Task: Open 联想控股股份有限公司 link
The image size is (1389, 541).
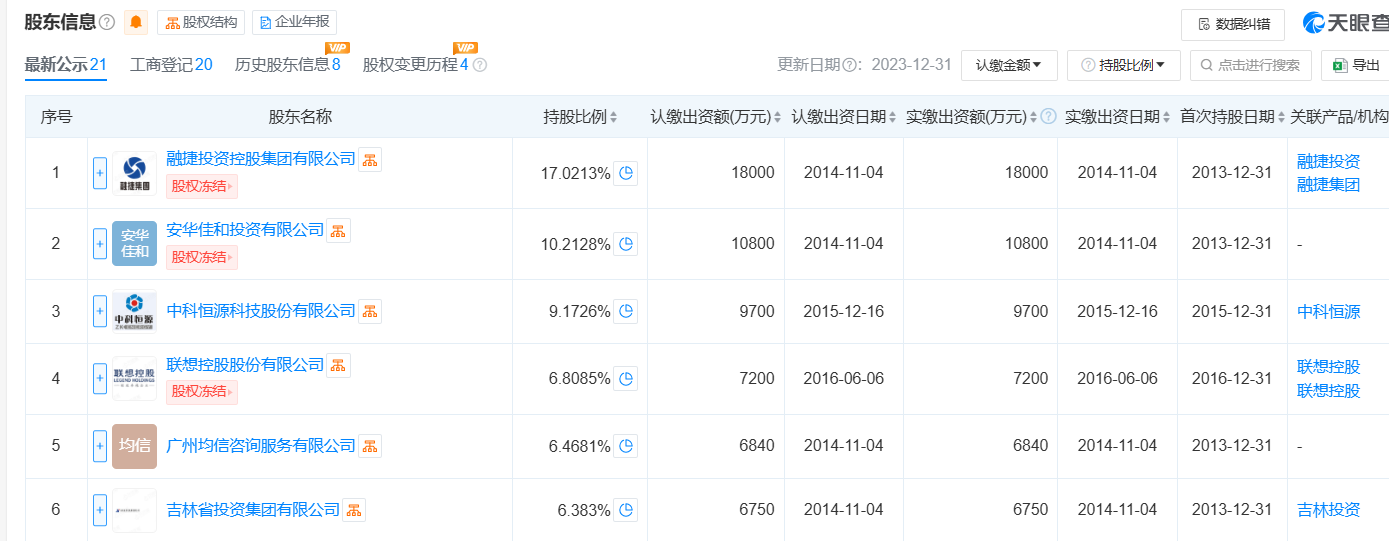Action: point(245,365)
